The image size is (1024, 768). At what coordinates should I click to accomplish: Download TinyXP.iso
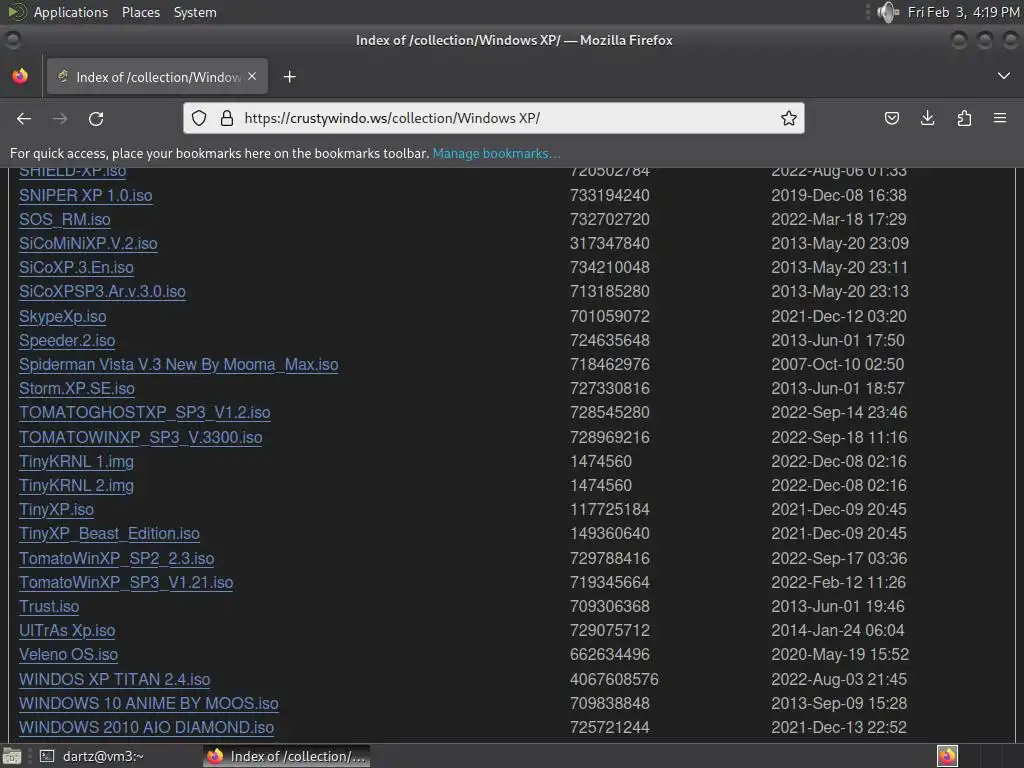coord(57,509)
